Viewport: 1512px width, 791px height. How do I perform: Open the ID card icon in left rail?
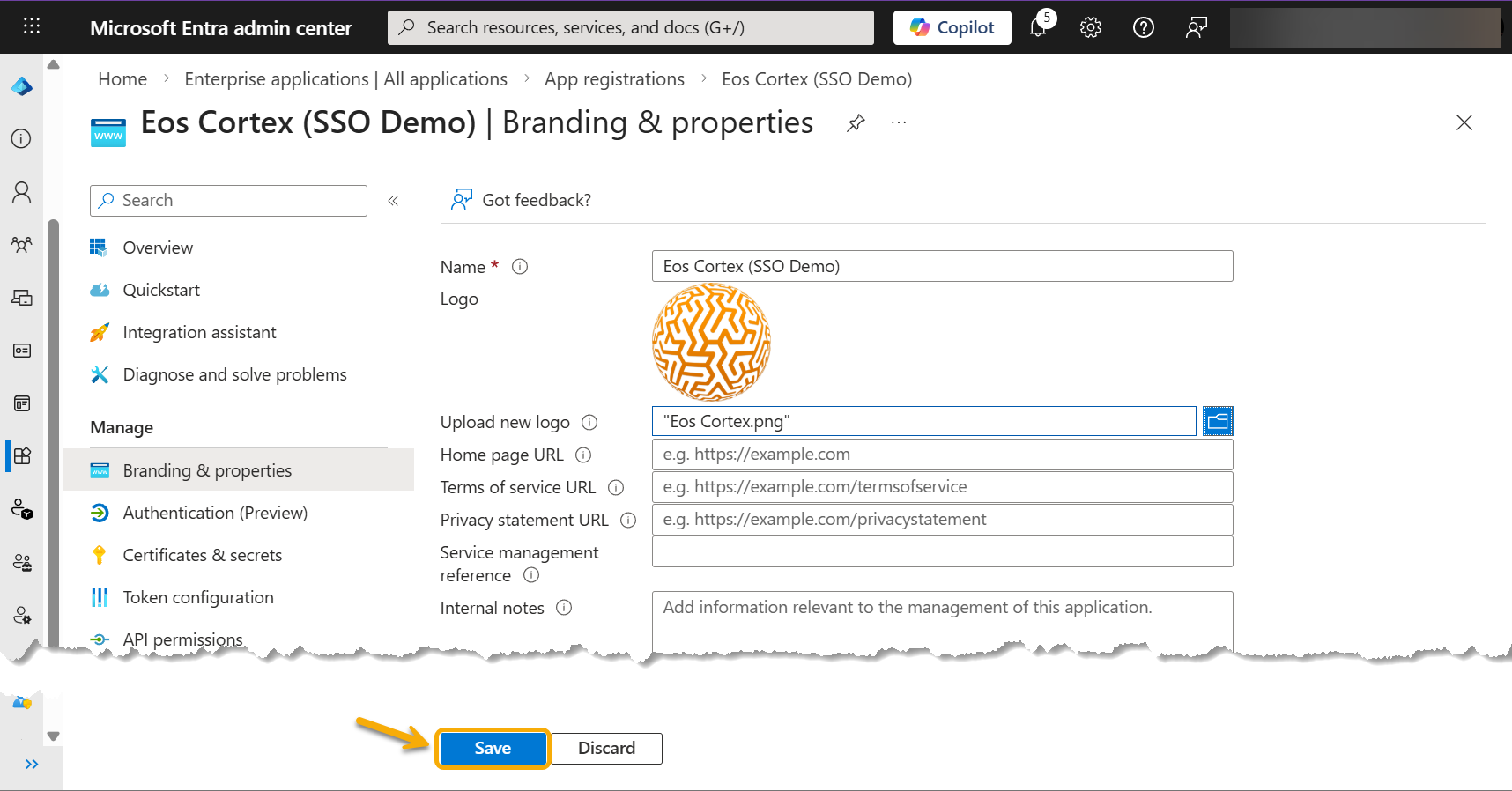(x=22, y=351)
